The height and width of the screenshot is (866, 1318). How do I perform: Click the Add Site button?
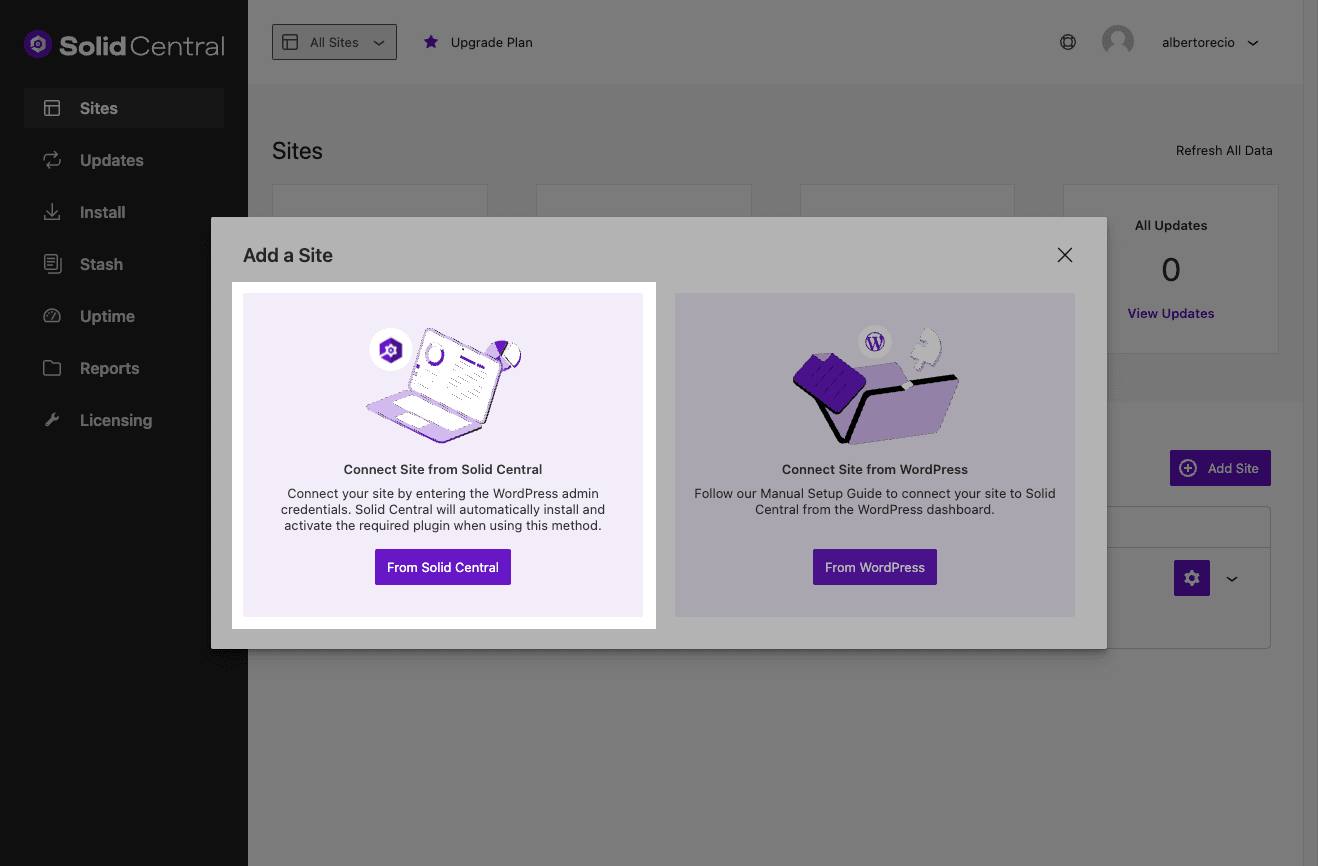pyautogui.click(x=1220, y=468)
